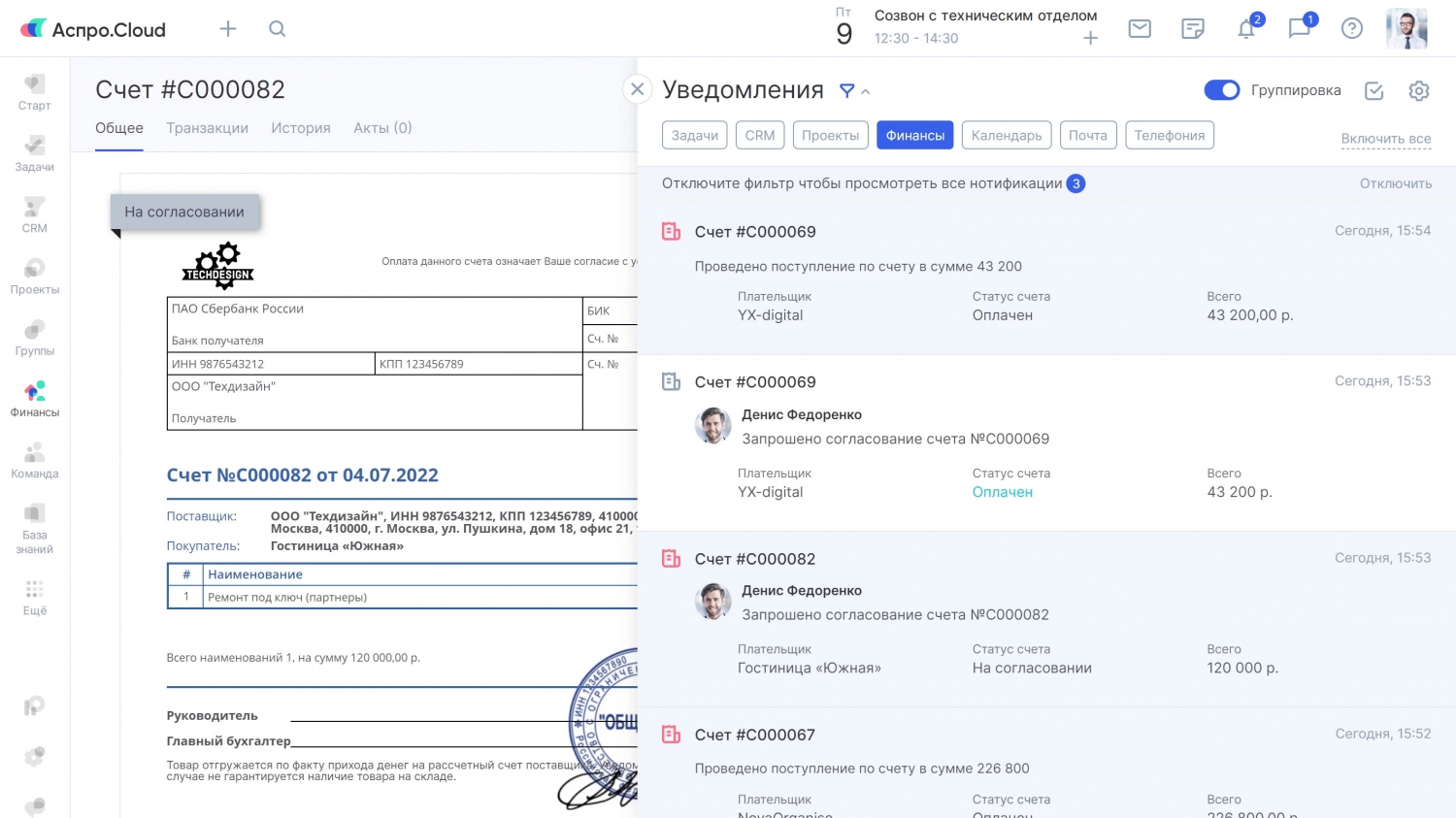
Task: Open the mail envelope icon in header
Action: coord(1140,29)
